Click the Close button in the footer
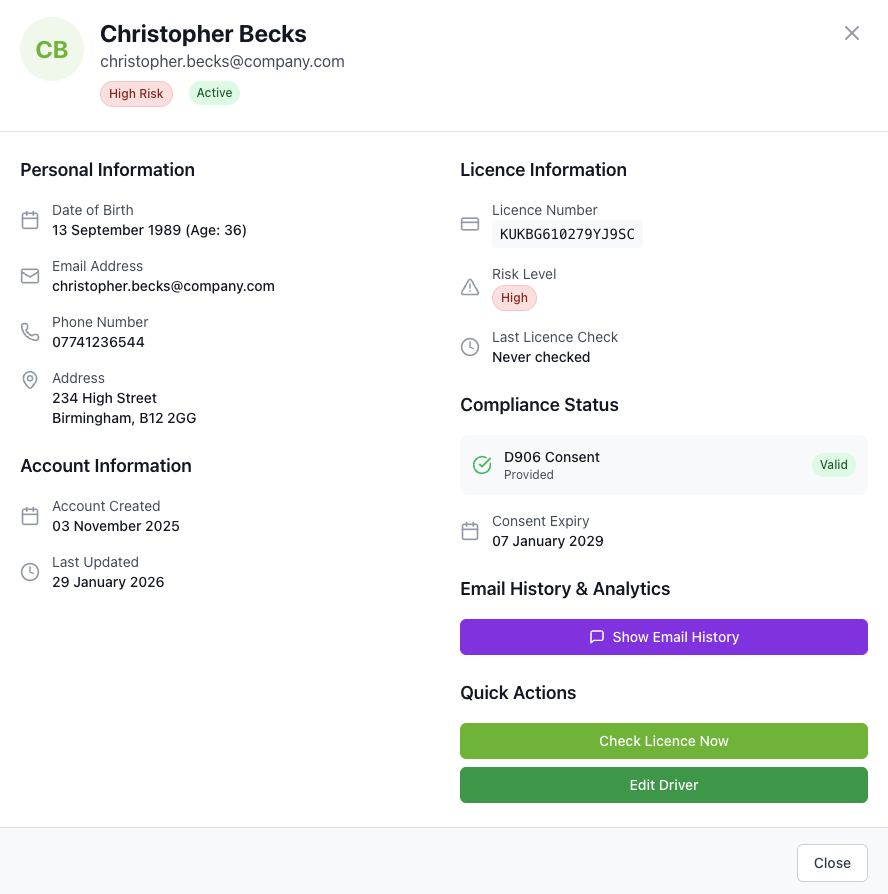The height and width of the screenshot is (894, 888). click(x=832, y=863)
